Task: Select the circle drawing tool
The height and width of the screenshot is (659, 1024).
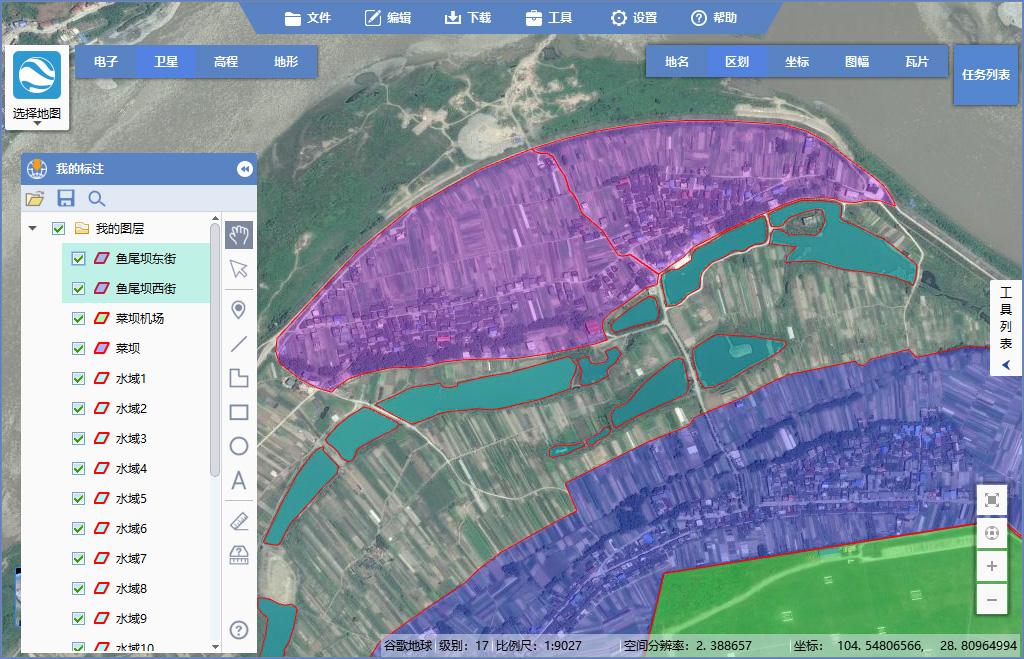Action: click(239, 446)
